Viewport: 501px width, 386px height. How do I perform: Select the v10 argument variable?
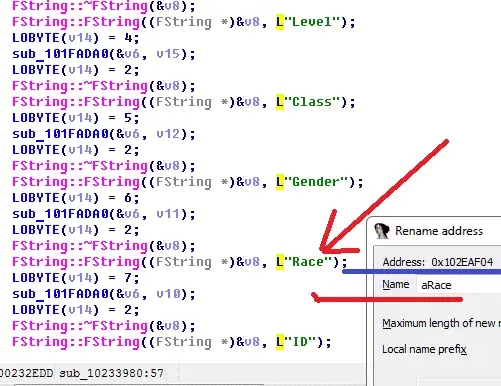tap(168, 294)
